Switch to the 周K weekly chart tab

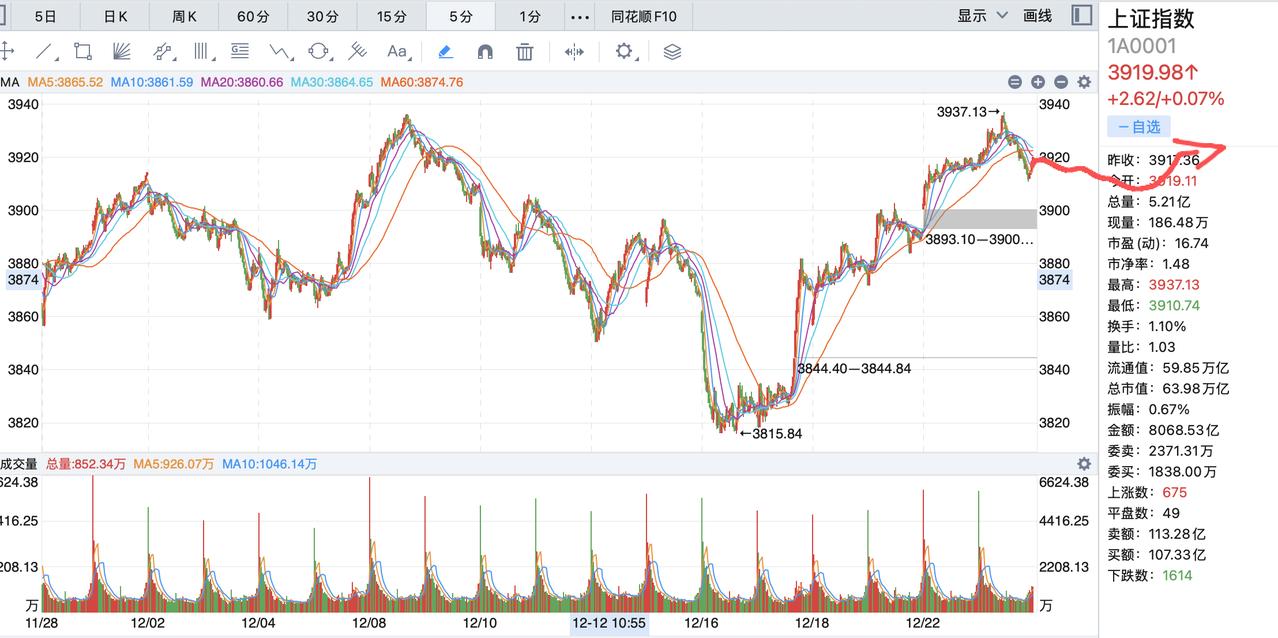pyautogui.click(x=185, y=16)
